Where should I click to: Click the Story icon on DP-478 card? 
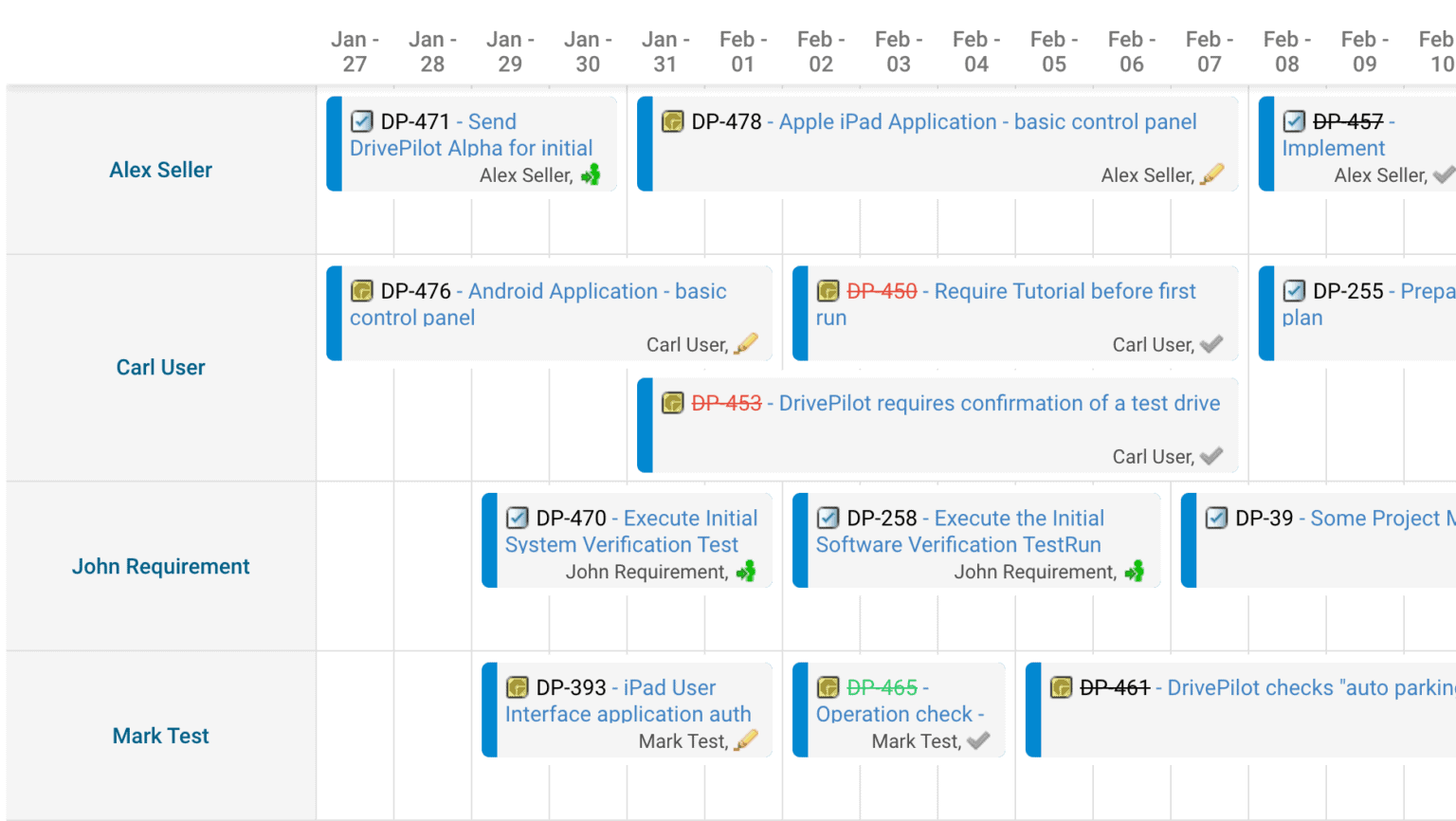point(672,122)
